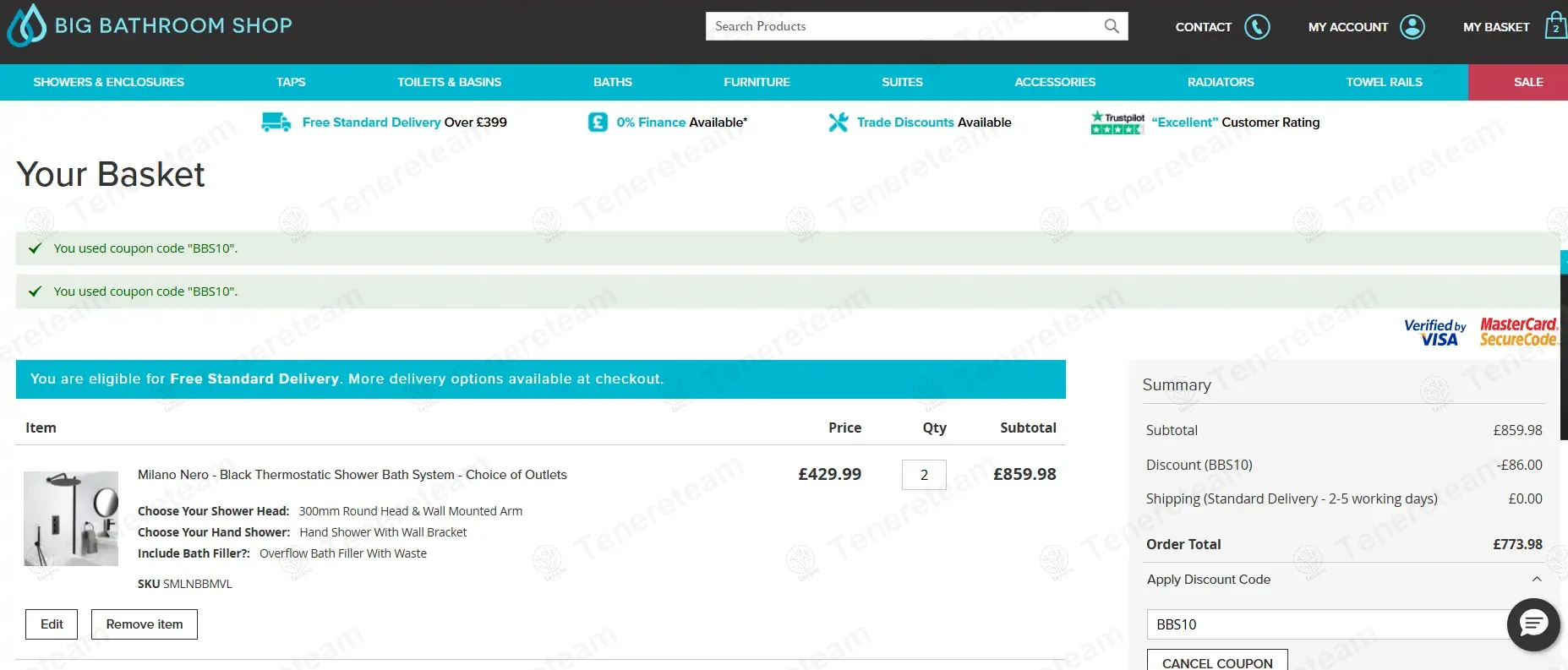Viewport: 1568px width, 670px height.
Task: Click the Order Total £773.98 value
Action: (1517, 544)
